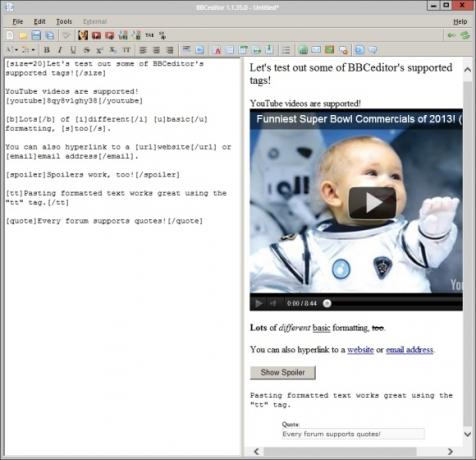Screen dimensions: 476x460
Task: Open the File menu
Action: [x=18, y=22]
